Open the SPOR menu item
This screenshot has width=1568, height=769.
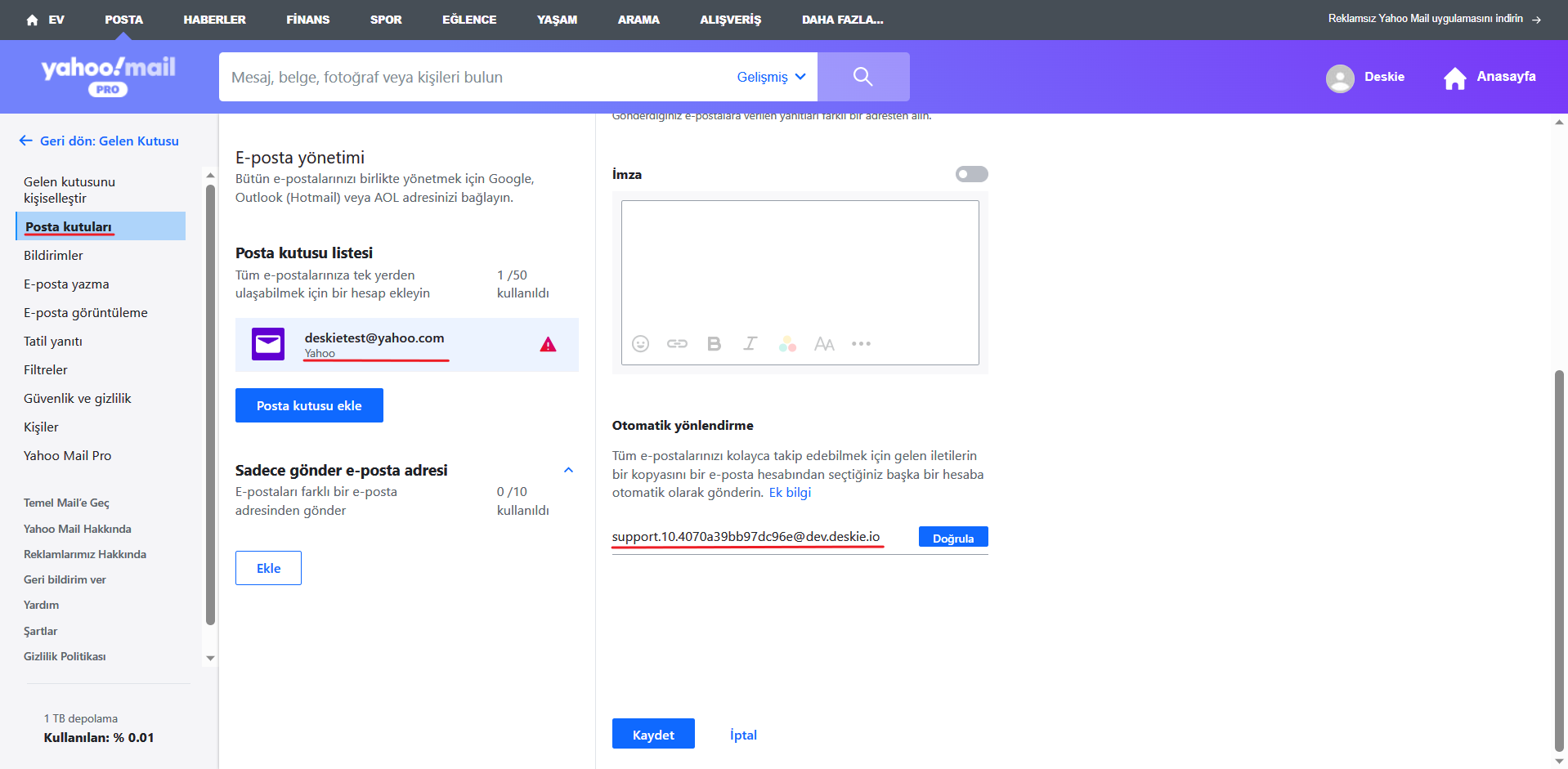386,20
